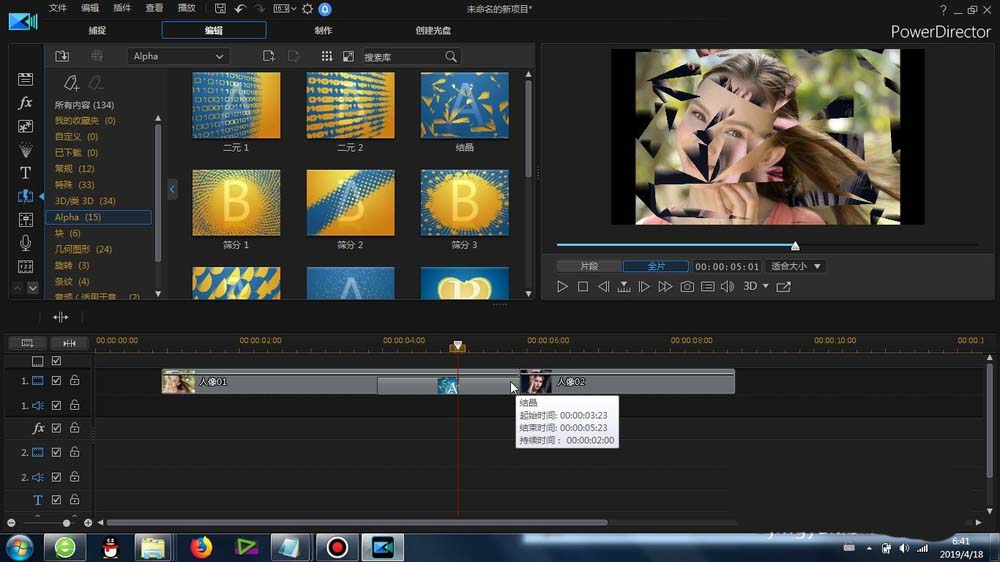Click the split clip tool icon
The image size is (1000, 562).
(x=61, y=317)
